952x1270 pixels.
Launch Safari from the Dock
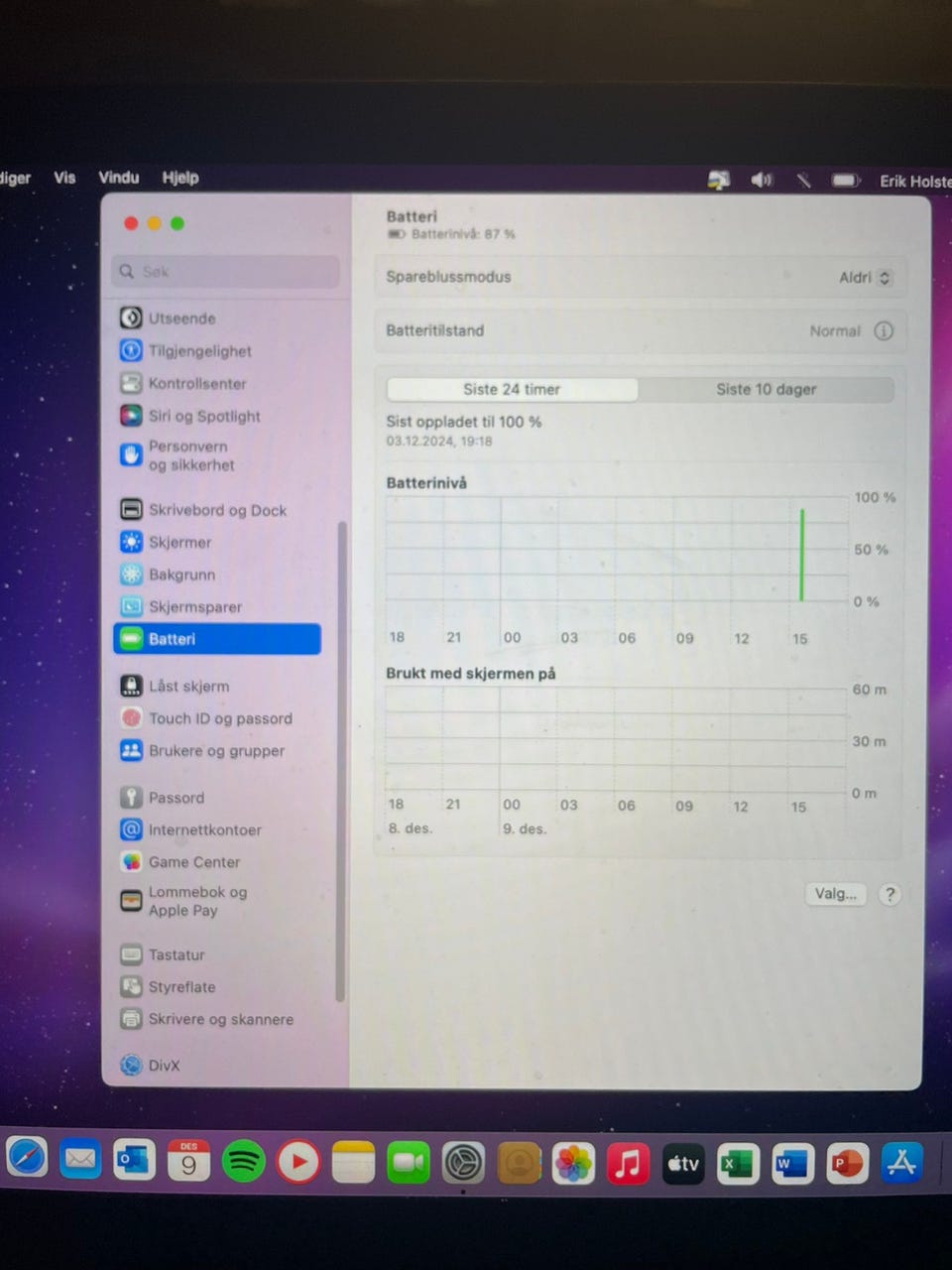coord(27,1157)
